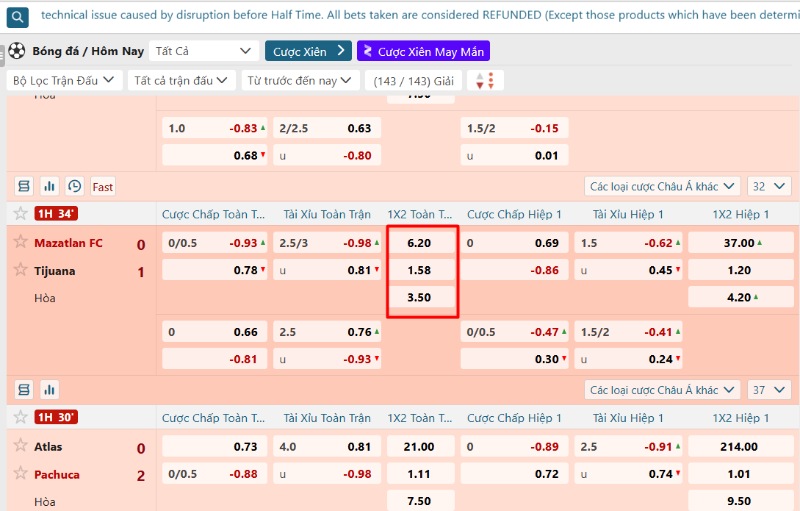The width and height of the screenshot is (800, 511).
Task: Click the bar chart icon above Atlas match
Action: click(x=49, y=390)
